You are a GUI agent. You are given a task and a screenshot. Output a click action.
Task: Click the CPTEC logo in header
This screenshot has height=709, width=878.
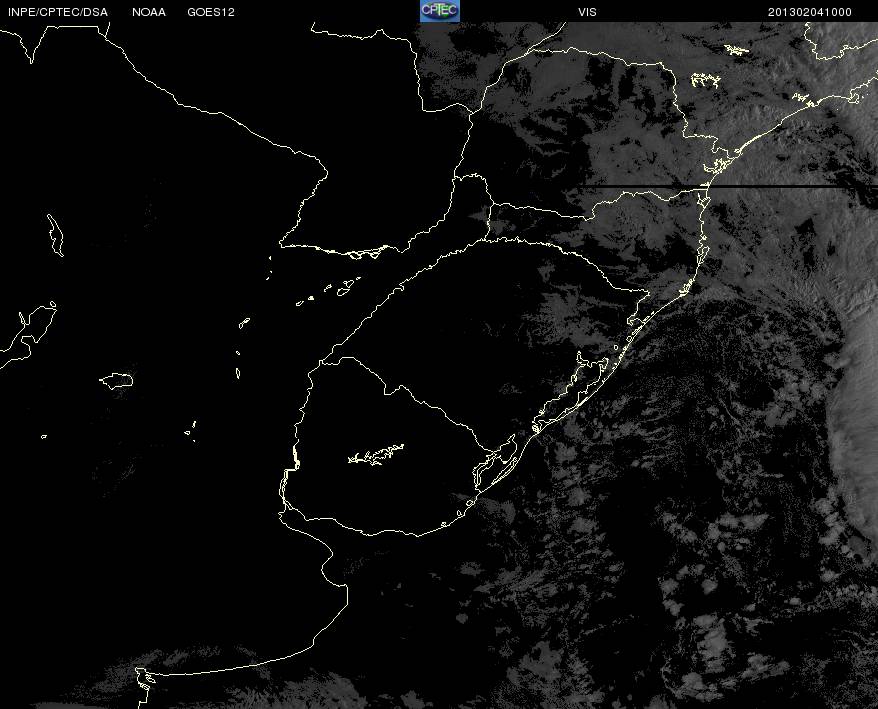click(x=440, y=11)
